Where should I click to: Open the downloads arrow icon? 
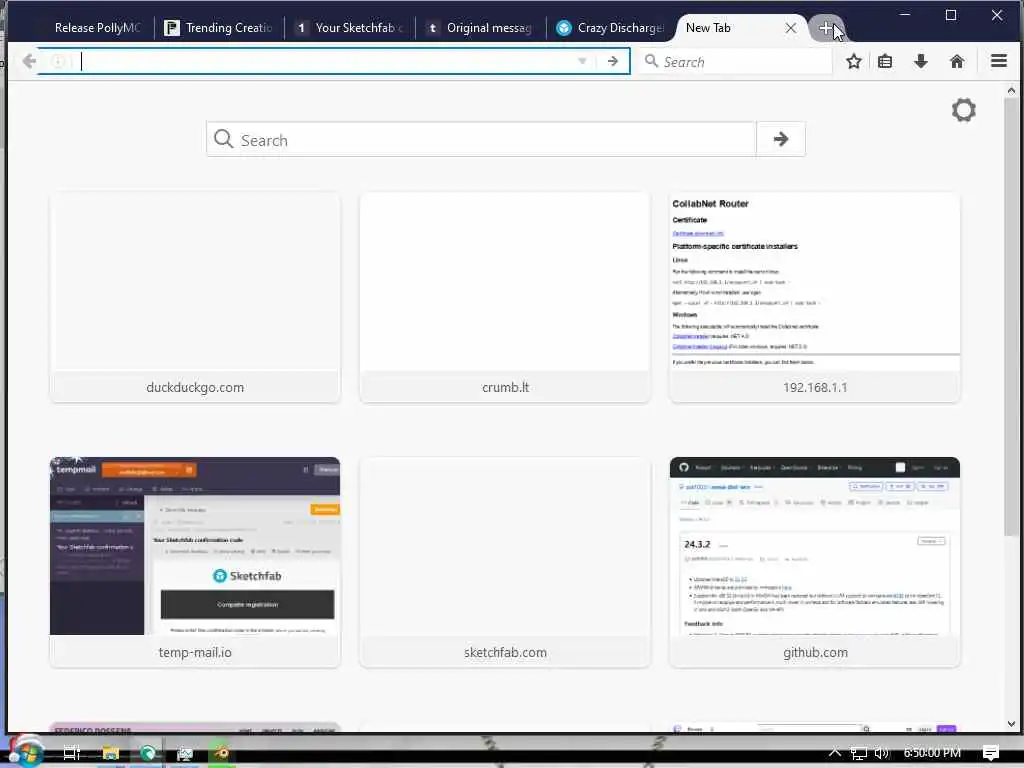tap(921, 61)
